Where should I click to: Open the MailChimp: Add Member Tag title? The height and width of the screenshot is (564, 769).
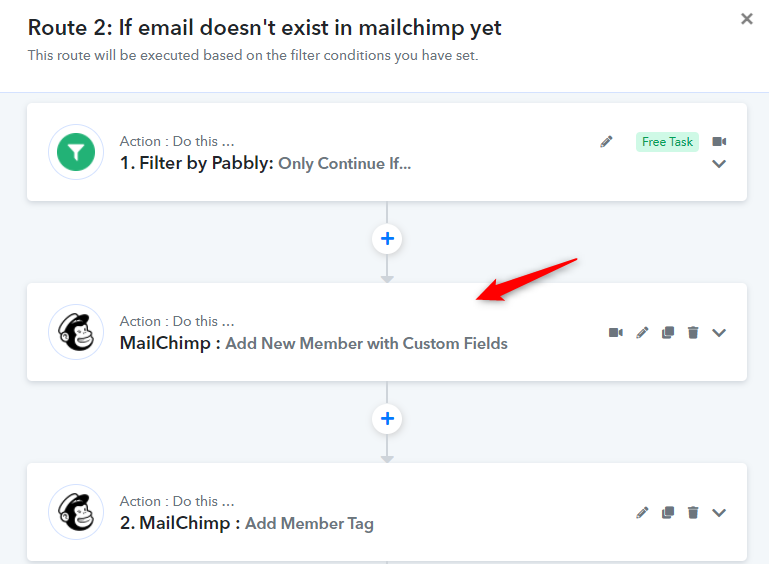247,523
